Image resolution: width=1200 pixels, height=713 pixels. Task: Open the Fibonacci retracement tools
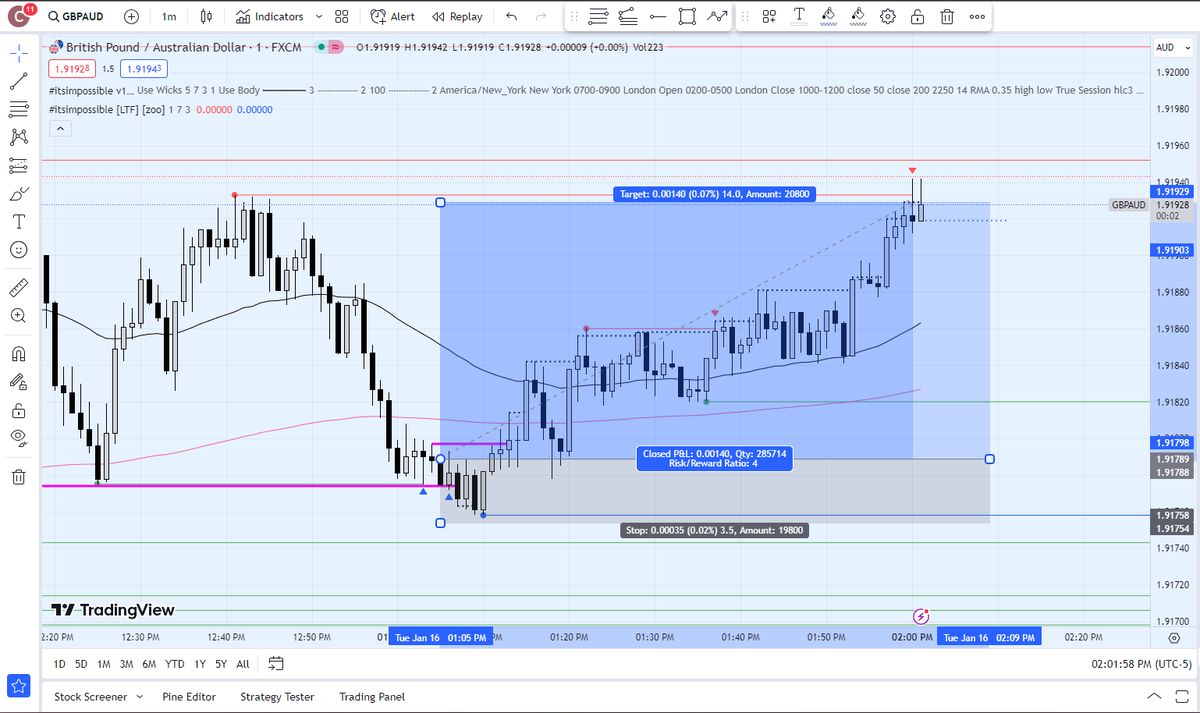pos(18,108)
